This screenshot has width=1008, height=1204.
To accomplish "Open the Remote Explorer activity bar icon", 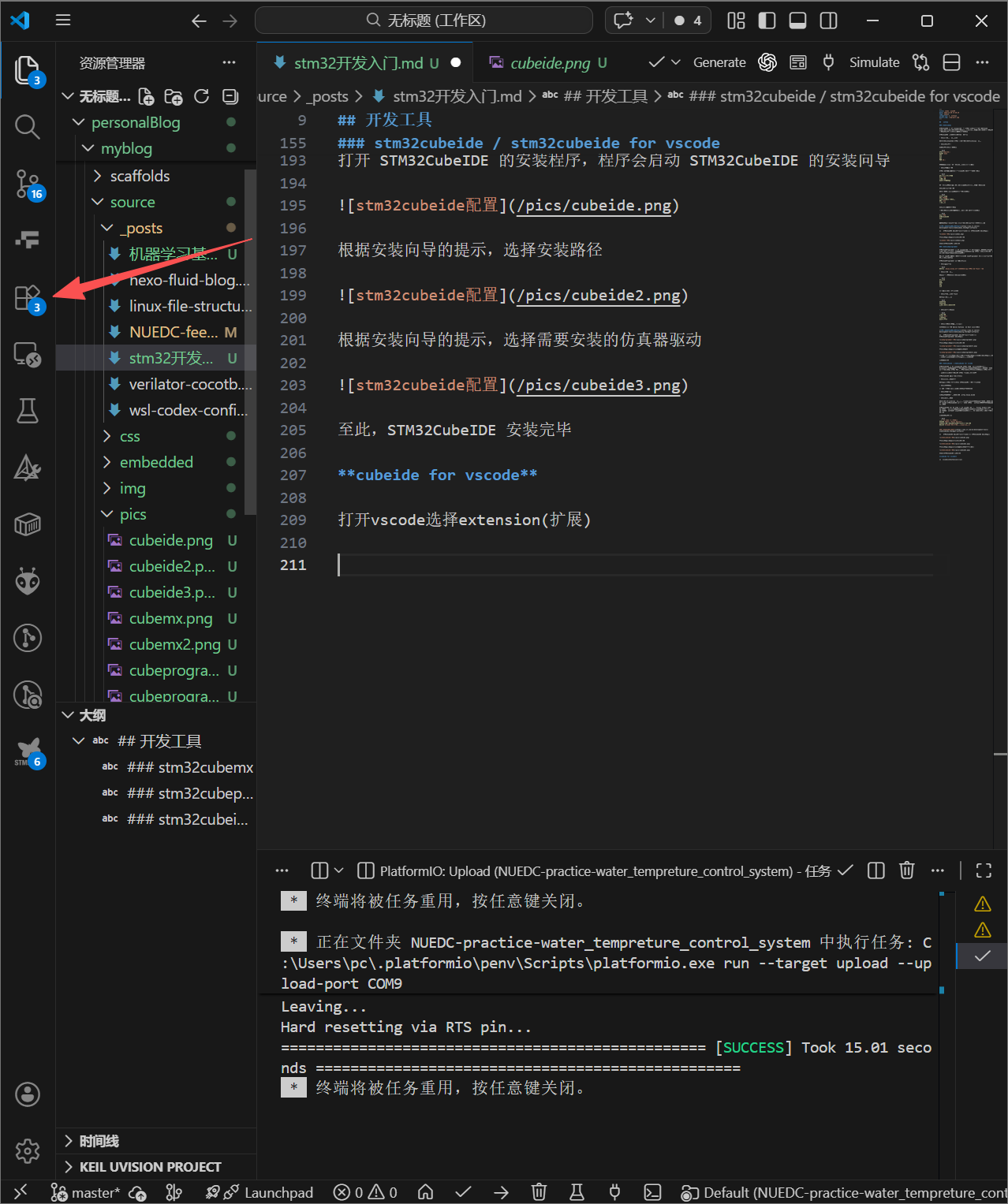I will [x=28, y=354].
